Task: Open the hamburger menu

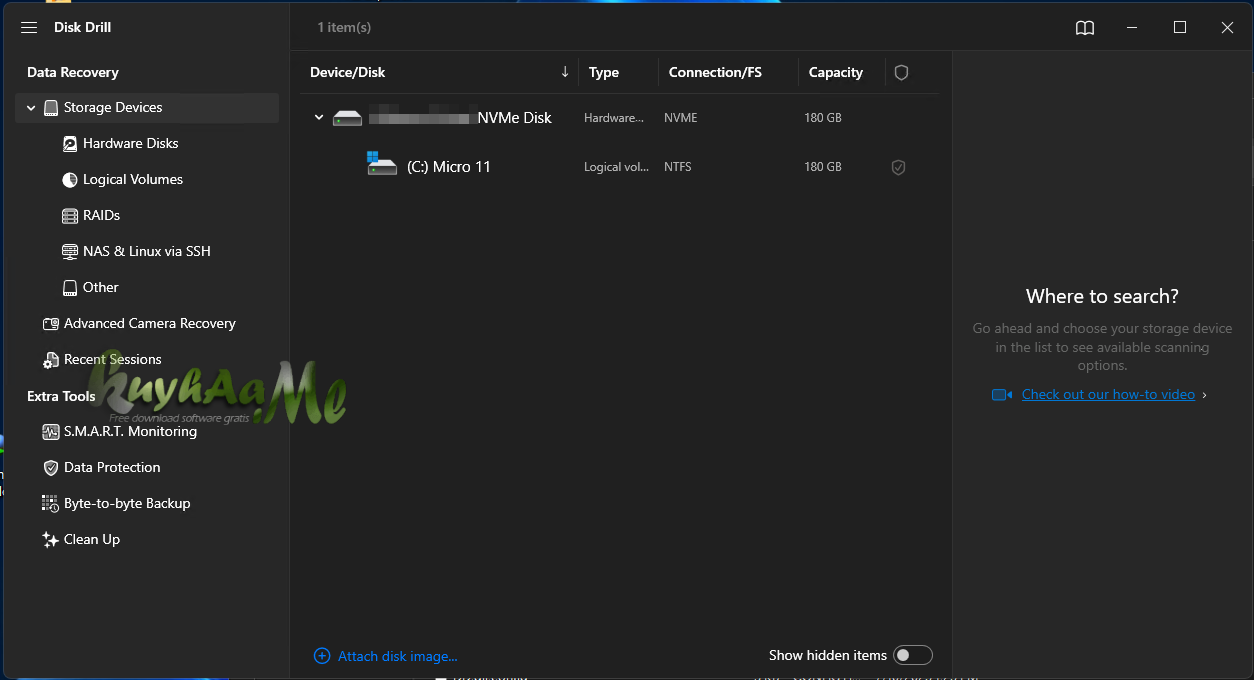Action: pos(29,28)
